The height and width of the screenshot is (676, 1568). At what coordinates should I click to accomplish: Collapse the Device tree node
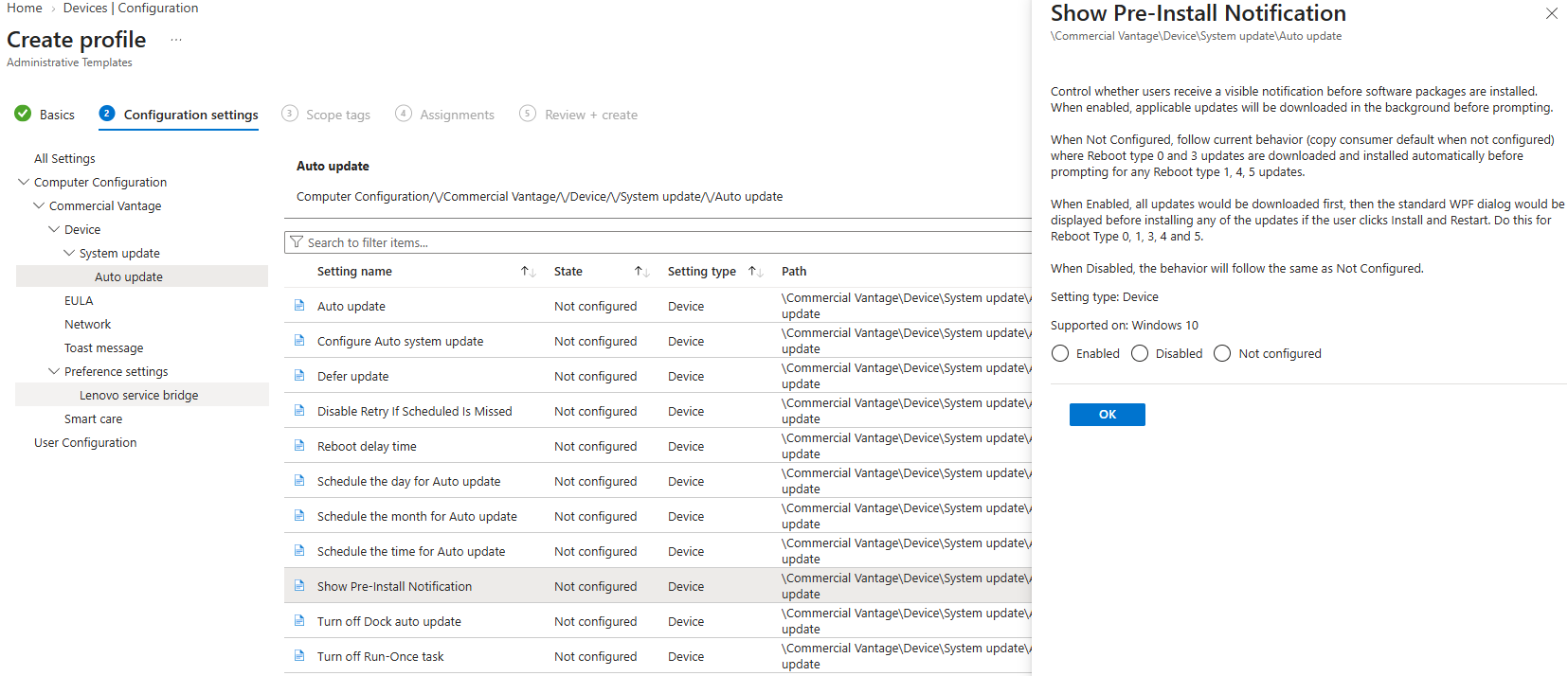[54, 229]
